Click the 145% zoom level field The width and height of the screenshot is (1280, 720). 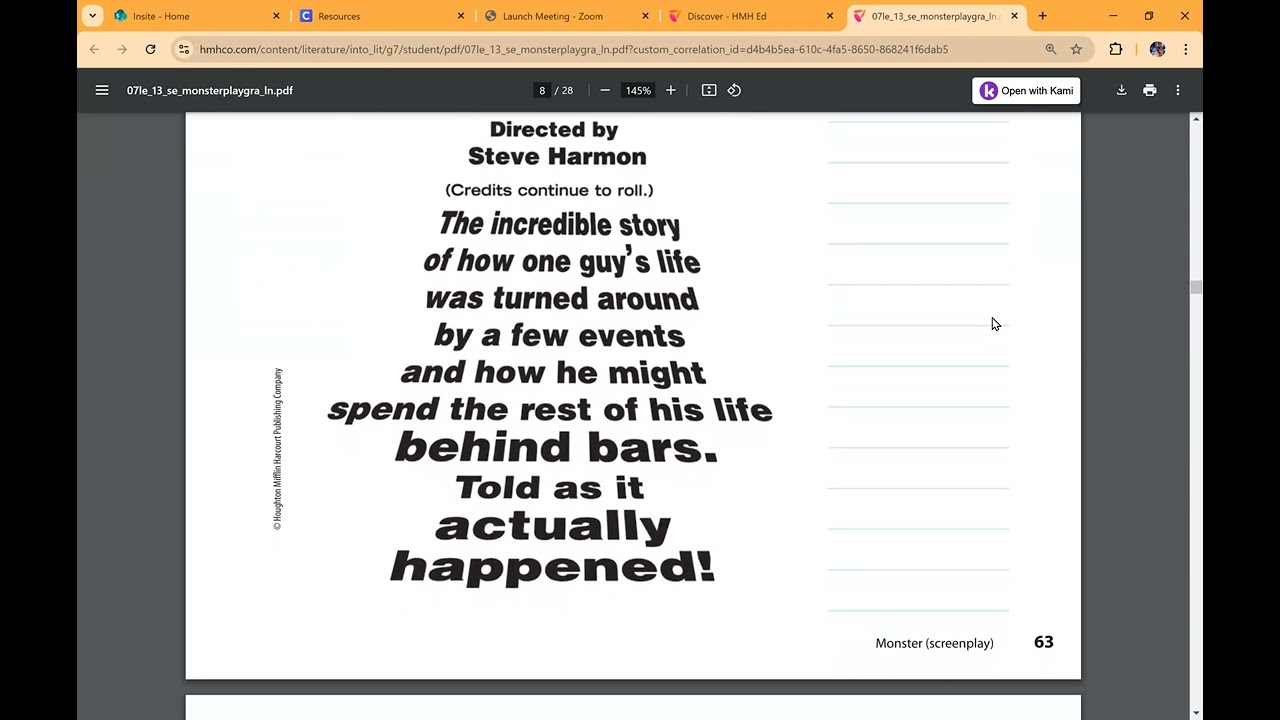[638, 90]
